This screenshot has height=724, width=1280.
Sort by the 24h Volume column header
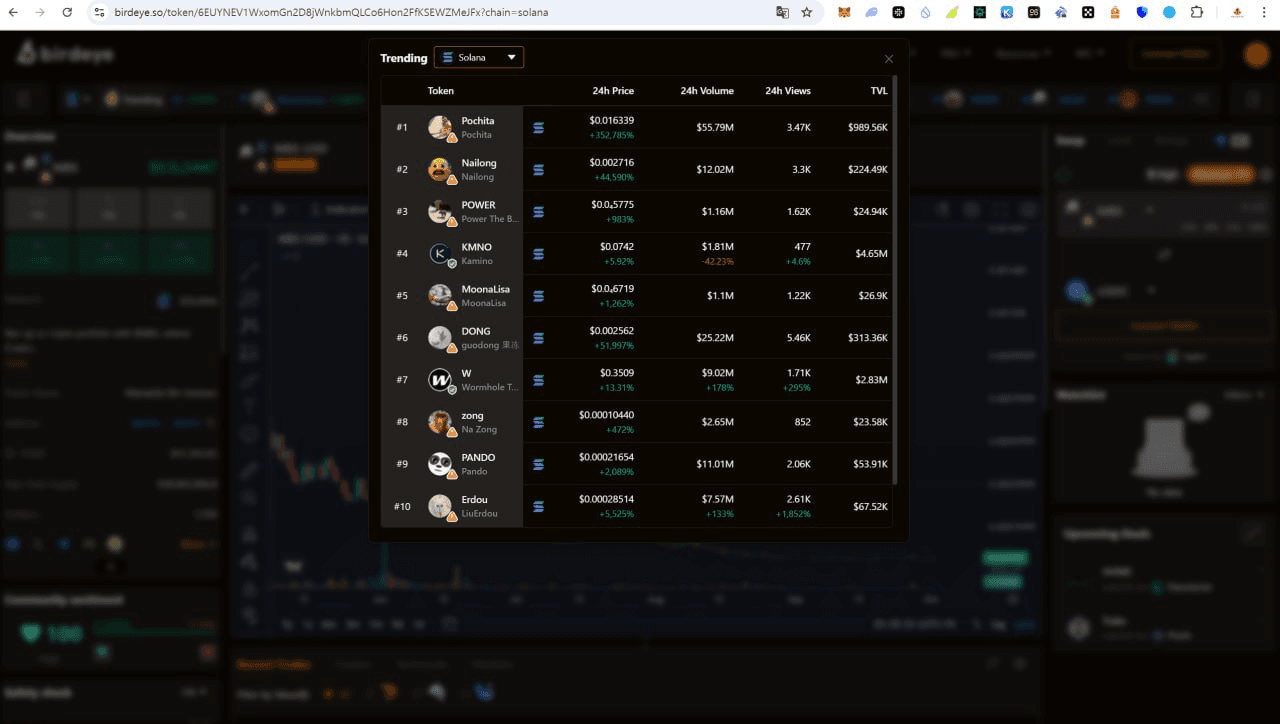click(707, 91)
